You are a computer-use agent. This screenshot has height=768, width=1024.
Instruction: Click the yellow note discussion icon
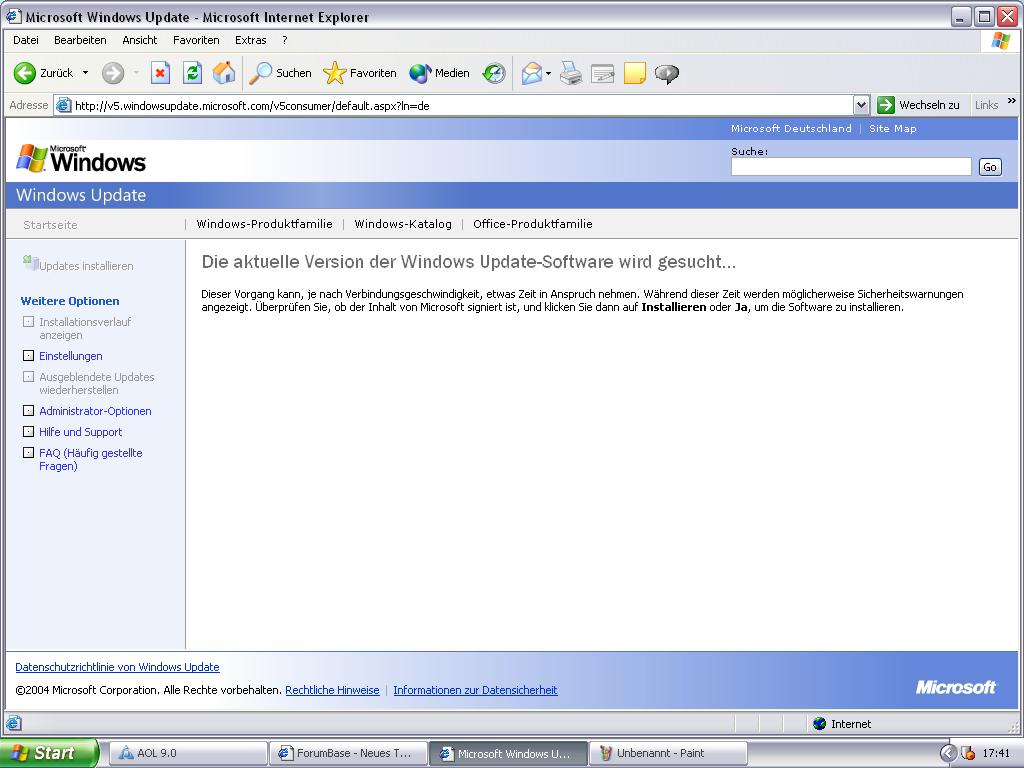[635, 73]
